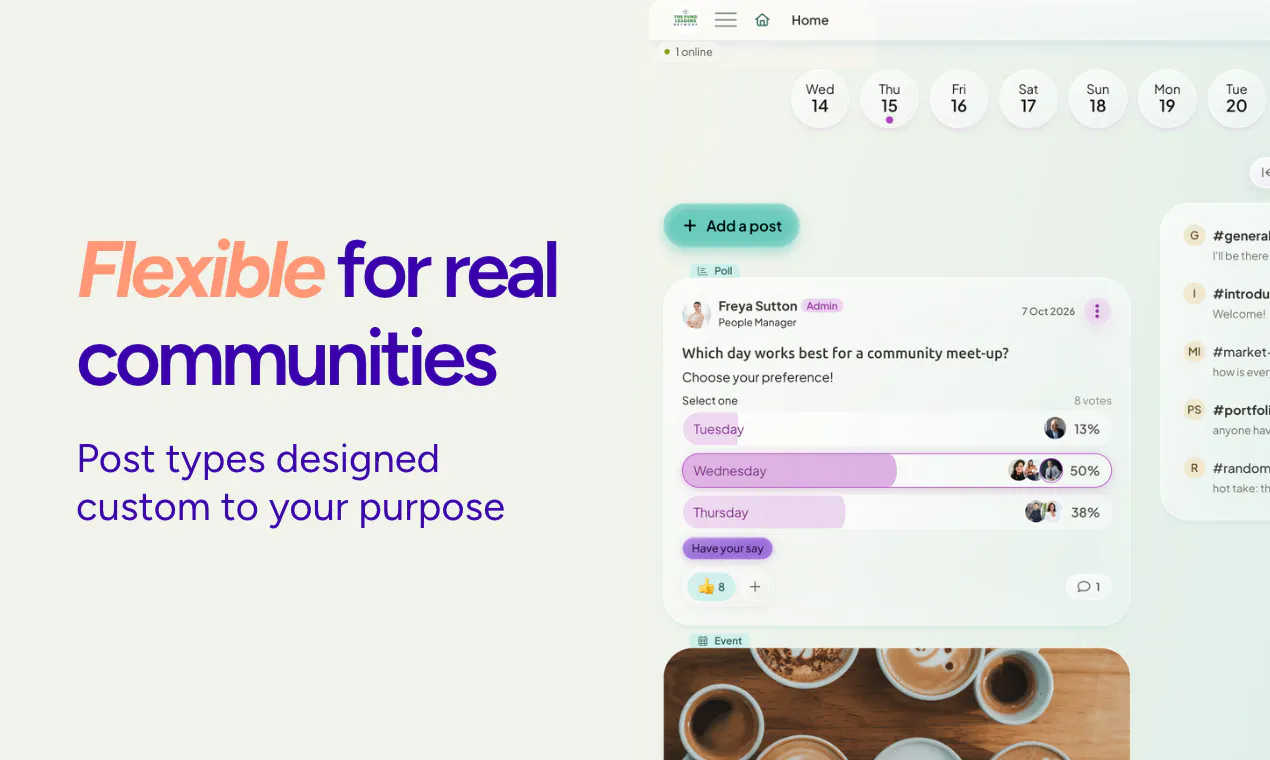Select Sun 18 in the date strip
This screenshot has width=1270, height=760.
point(1098,98)
